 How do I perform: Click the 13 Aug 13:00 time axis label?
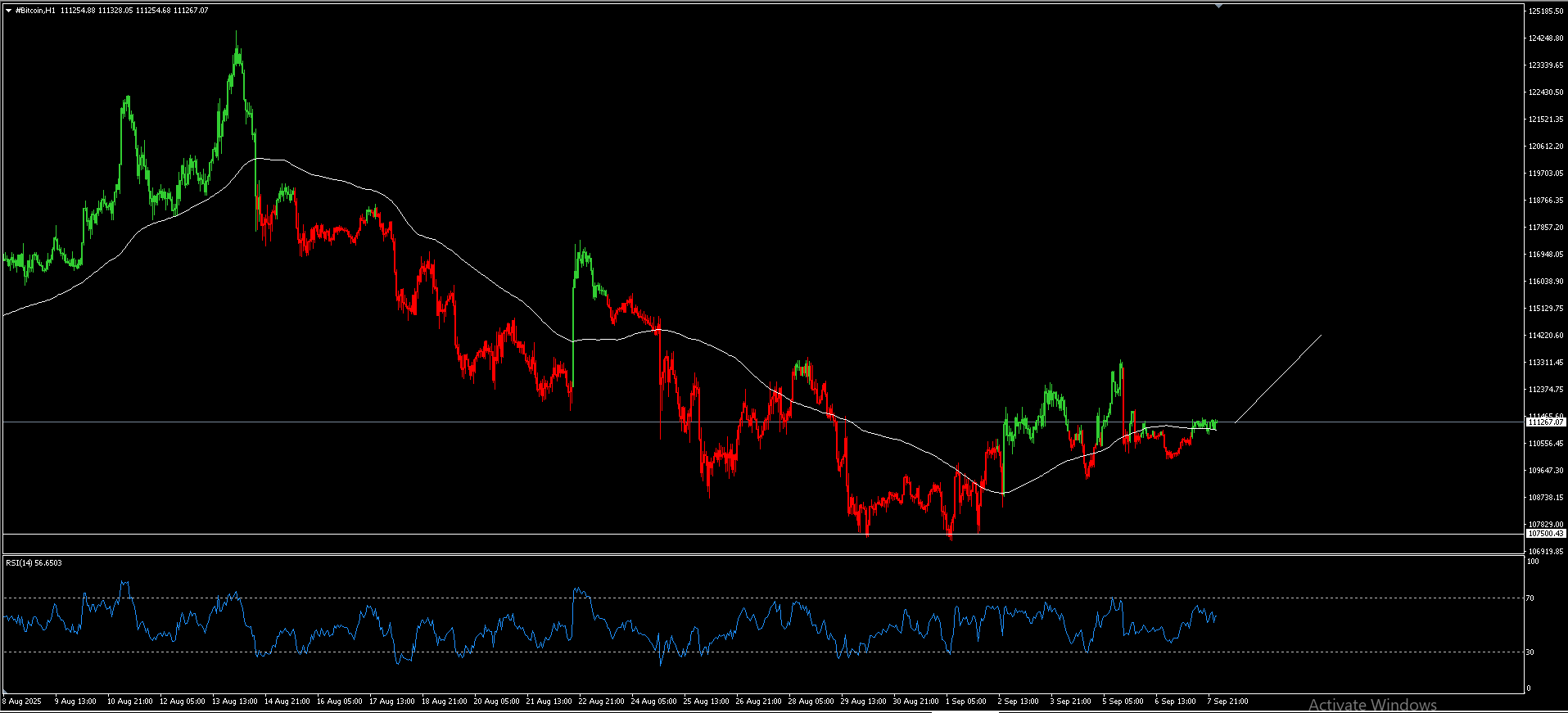coord(234,702)
